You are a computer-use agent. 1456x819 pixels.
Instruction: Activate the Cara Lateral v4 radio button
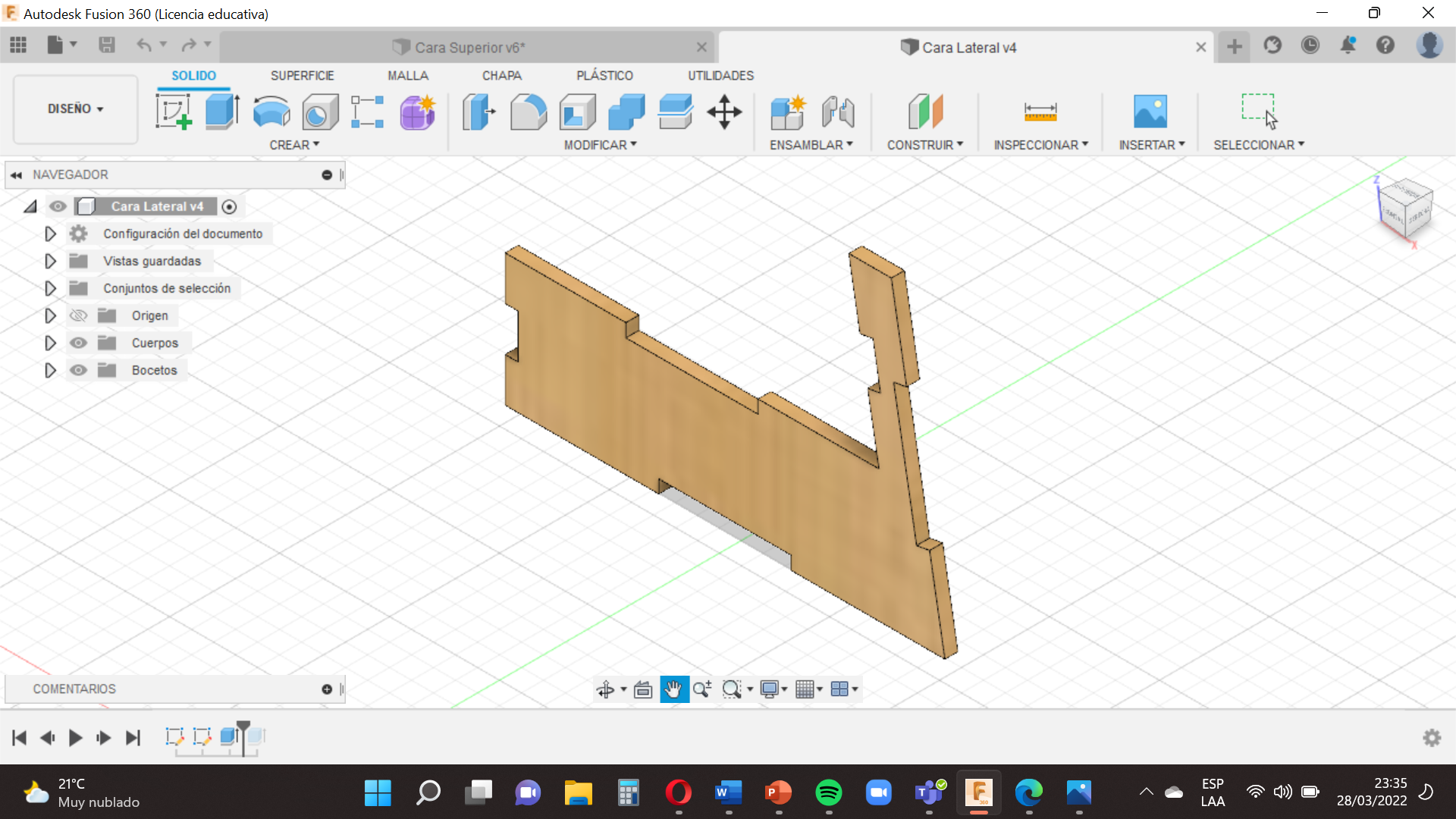pyautogui.click(x=230, y=206)
